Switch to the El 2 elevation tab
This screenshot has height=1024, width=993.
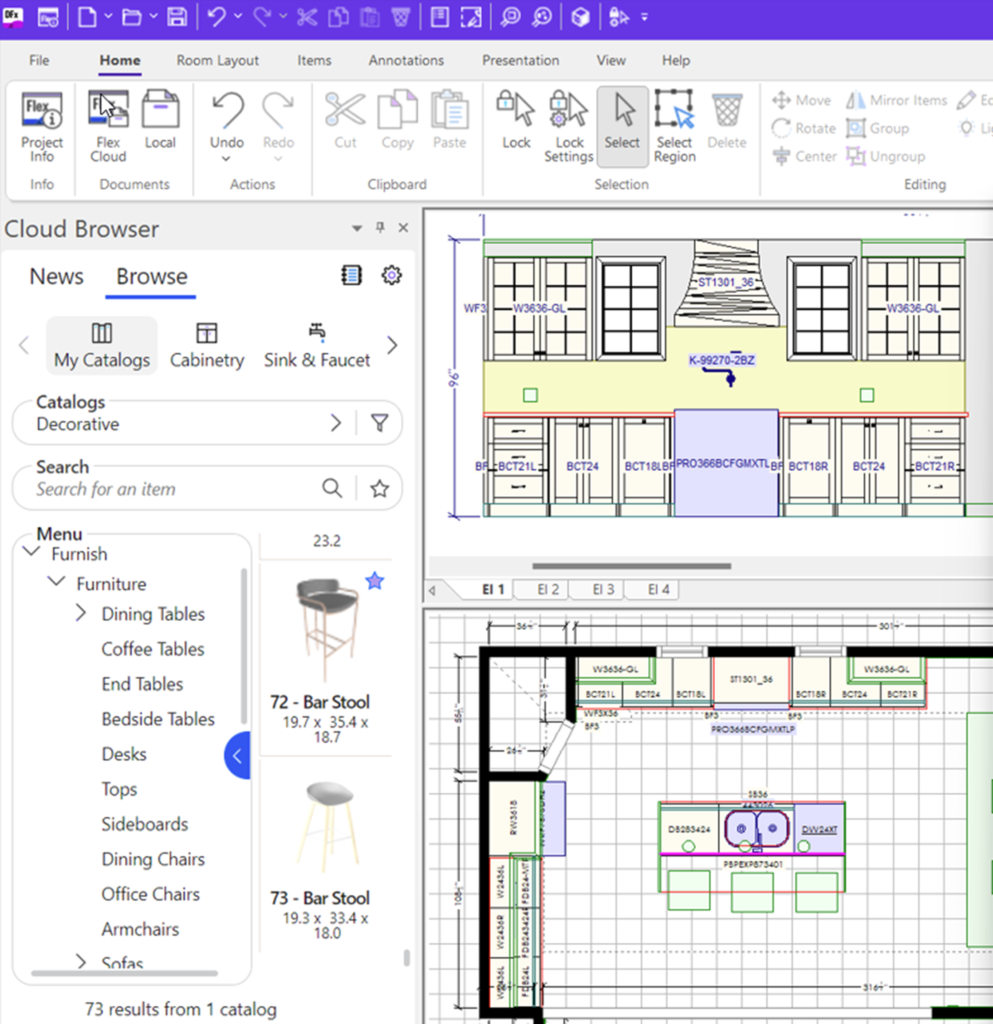pyautogui.click(x=548, y=590)
